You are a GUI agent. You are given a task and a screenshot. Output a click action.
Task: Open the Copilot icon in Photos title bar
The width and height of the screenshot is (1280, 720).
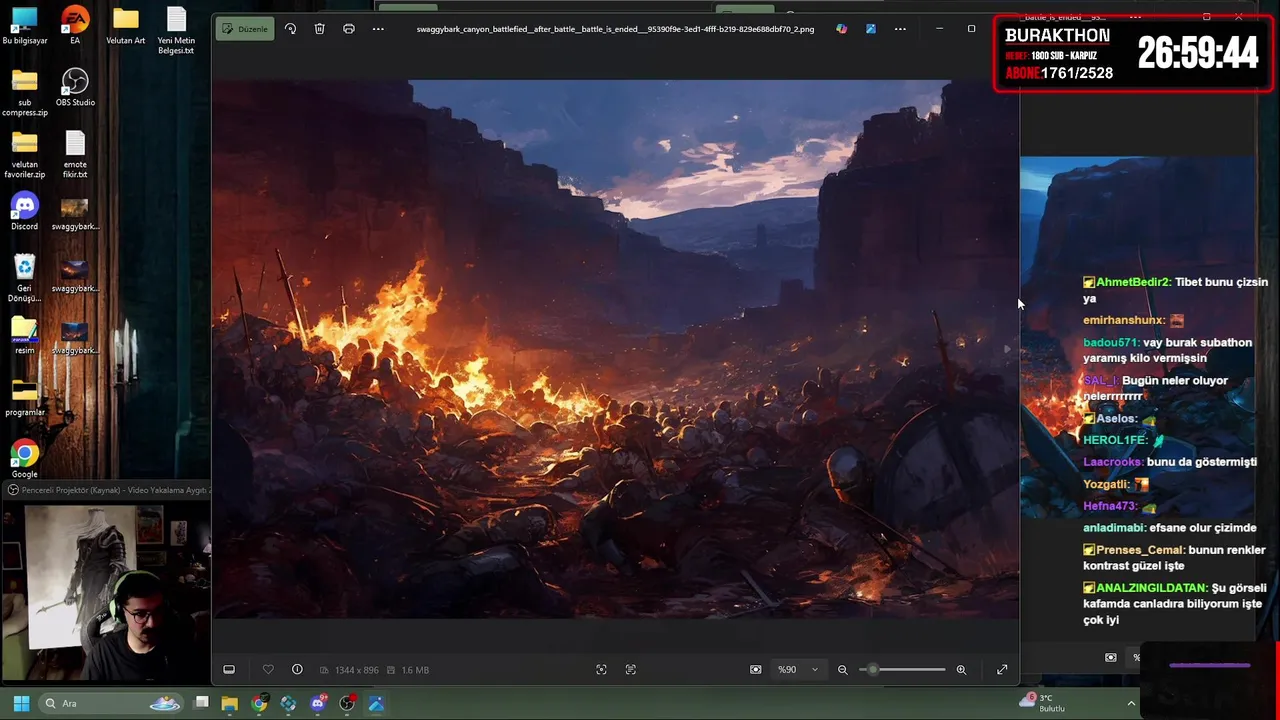click(841, 29)
